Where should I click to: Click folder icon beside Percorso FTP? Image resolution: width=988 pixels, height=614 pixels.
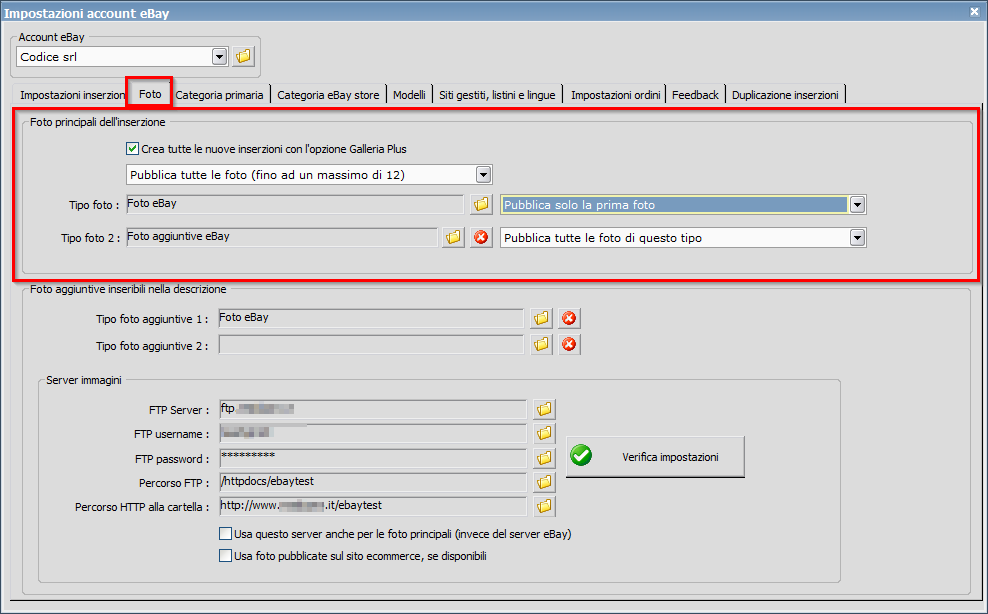tap(544, 482)
